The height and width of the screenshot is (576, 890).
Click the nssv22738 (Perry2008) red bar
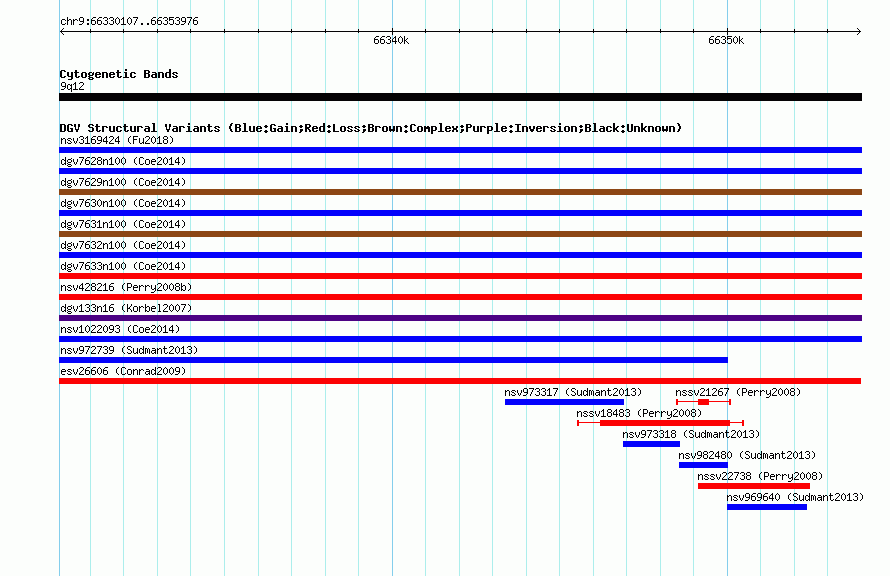click(754, 486)
